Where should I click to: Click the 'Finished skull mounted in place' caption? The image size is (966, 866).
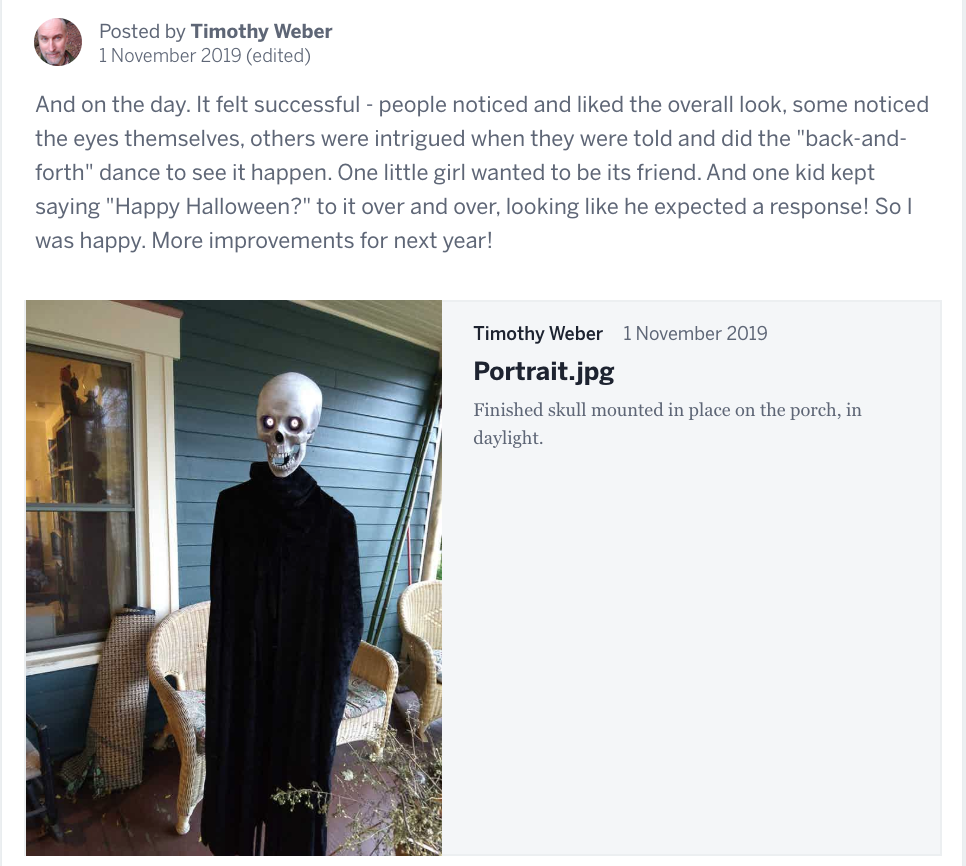(x=667, y=424)
